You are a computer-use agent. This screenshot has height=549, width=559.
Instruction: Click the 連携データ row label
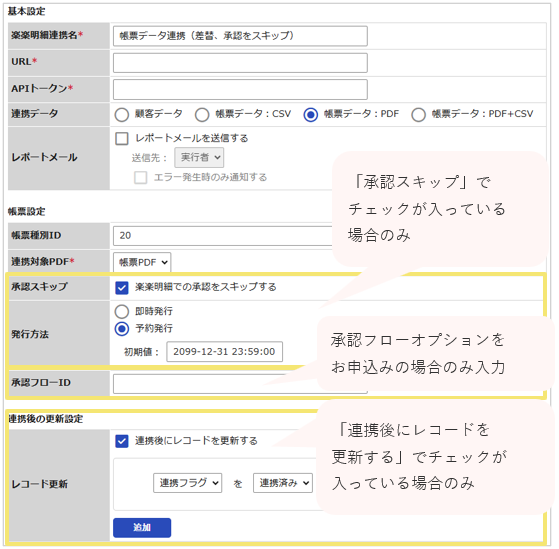click(34, 114)
